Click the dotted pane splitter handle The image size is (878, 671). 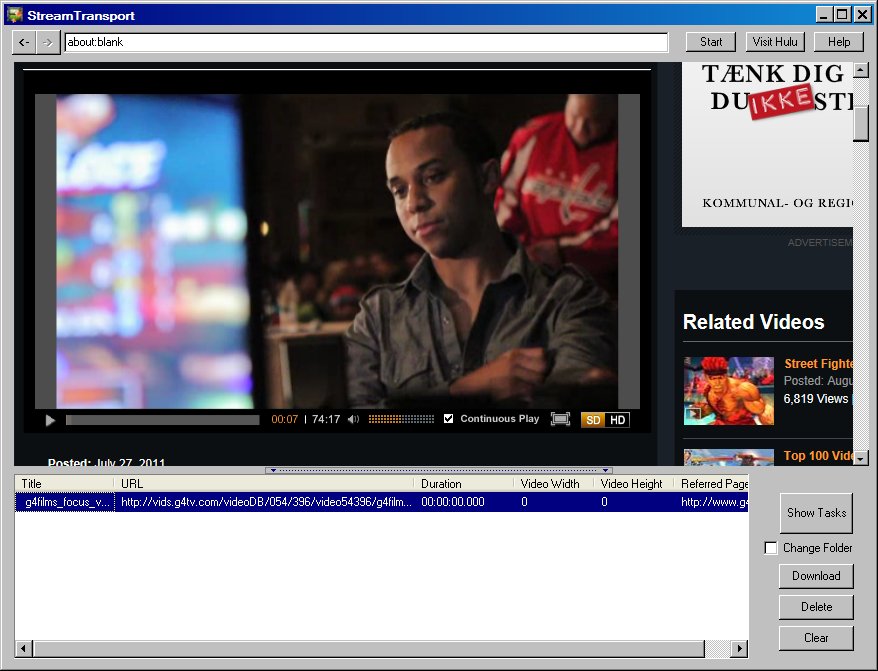click(438, 470)
